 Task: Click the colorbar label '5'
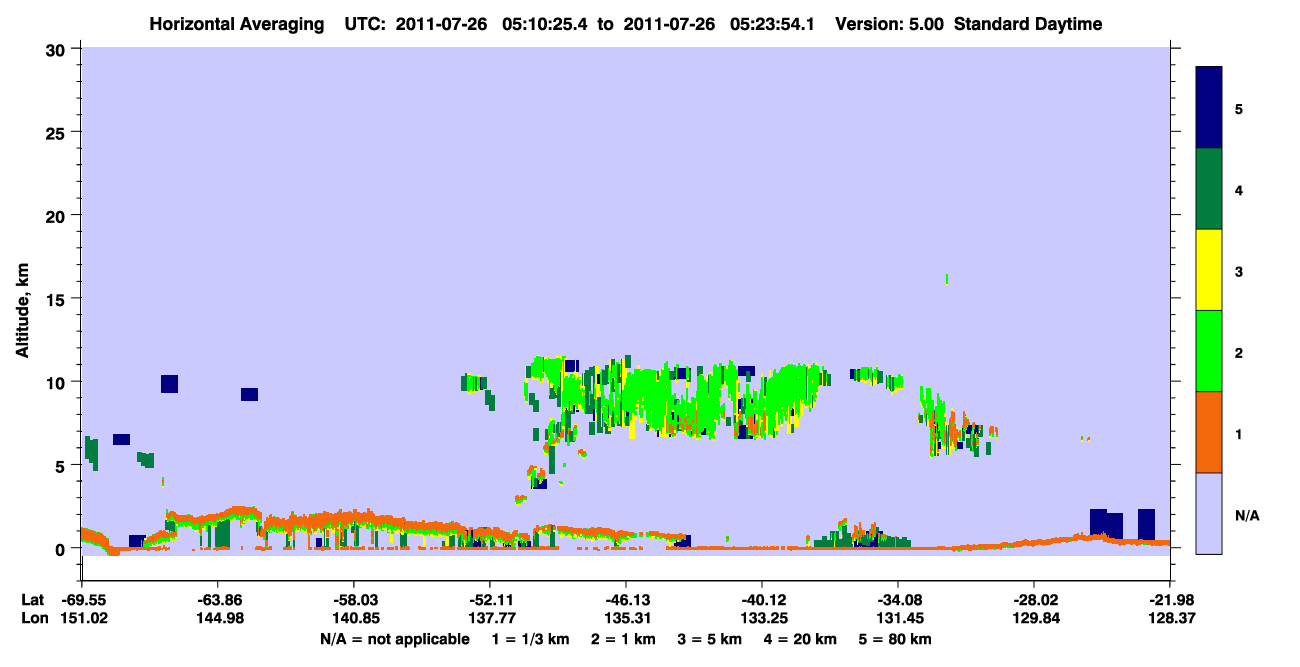point(1239,108)
